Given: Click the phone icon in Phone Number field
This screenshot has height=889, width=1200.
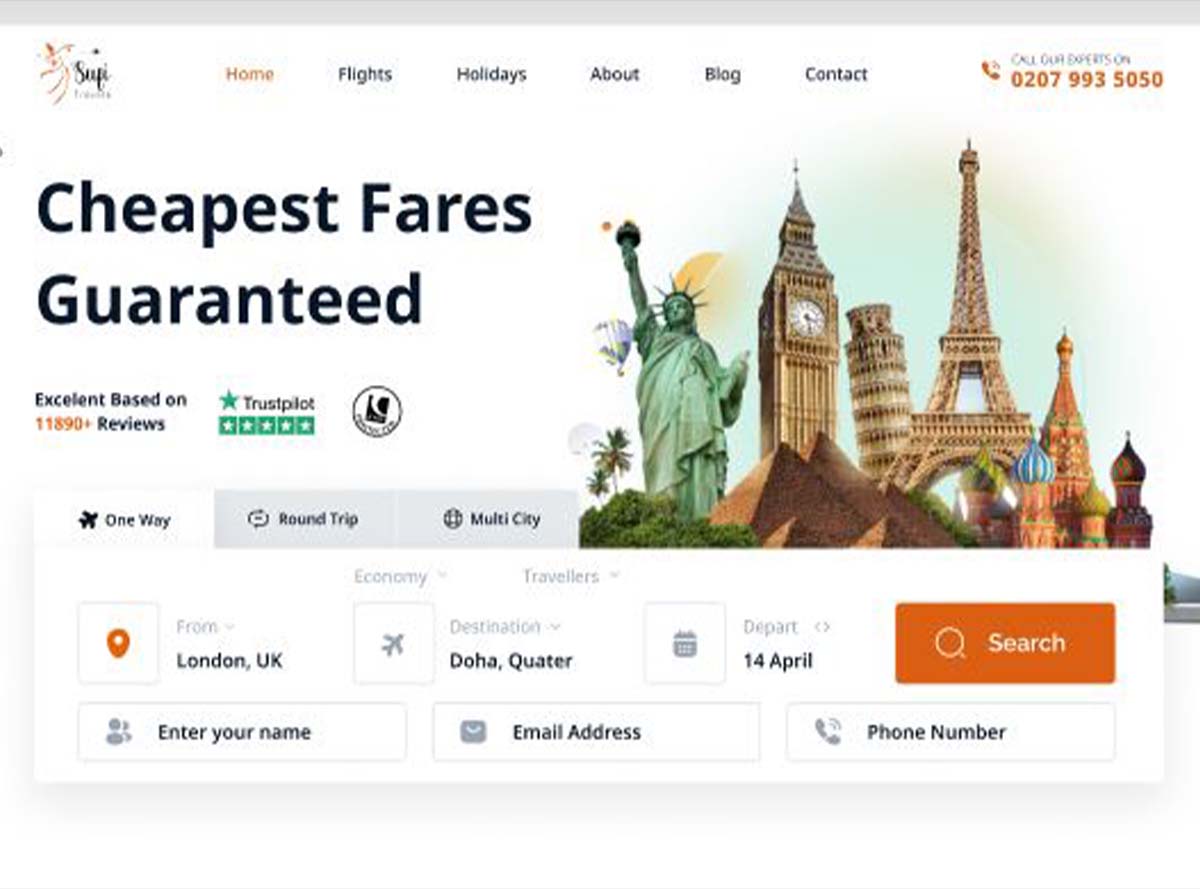Looking at the screenshot, I should (827, 732).
